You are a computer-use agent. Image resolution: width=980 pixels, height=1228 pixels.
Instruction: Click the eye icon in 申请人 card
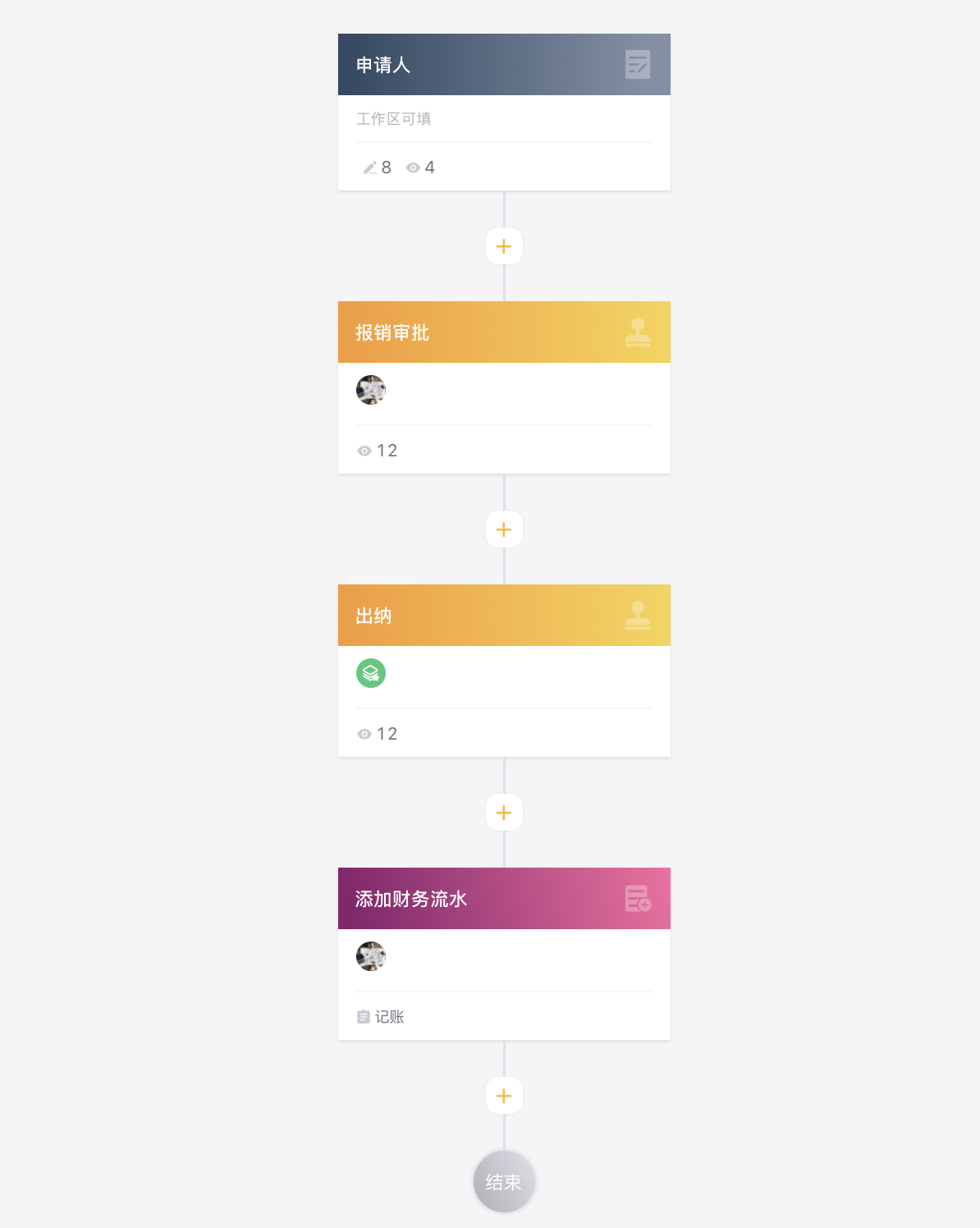pos(414,167)
